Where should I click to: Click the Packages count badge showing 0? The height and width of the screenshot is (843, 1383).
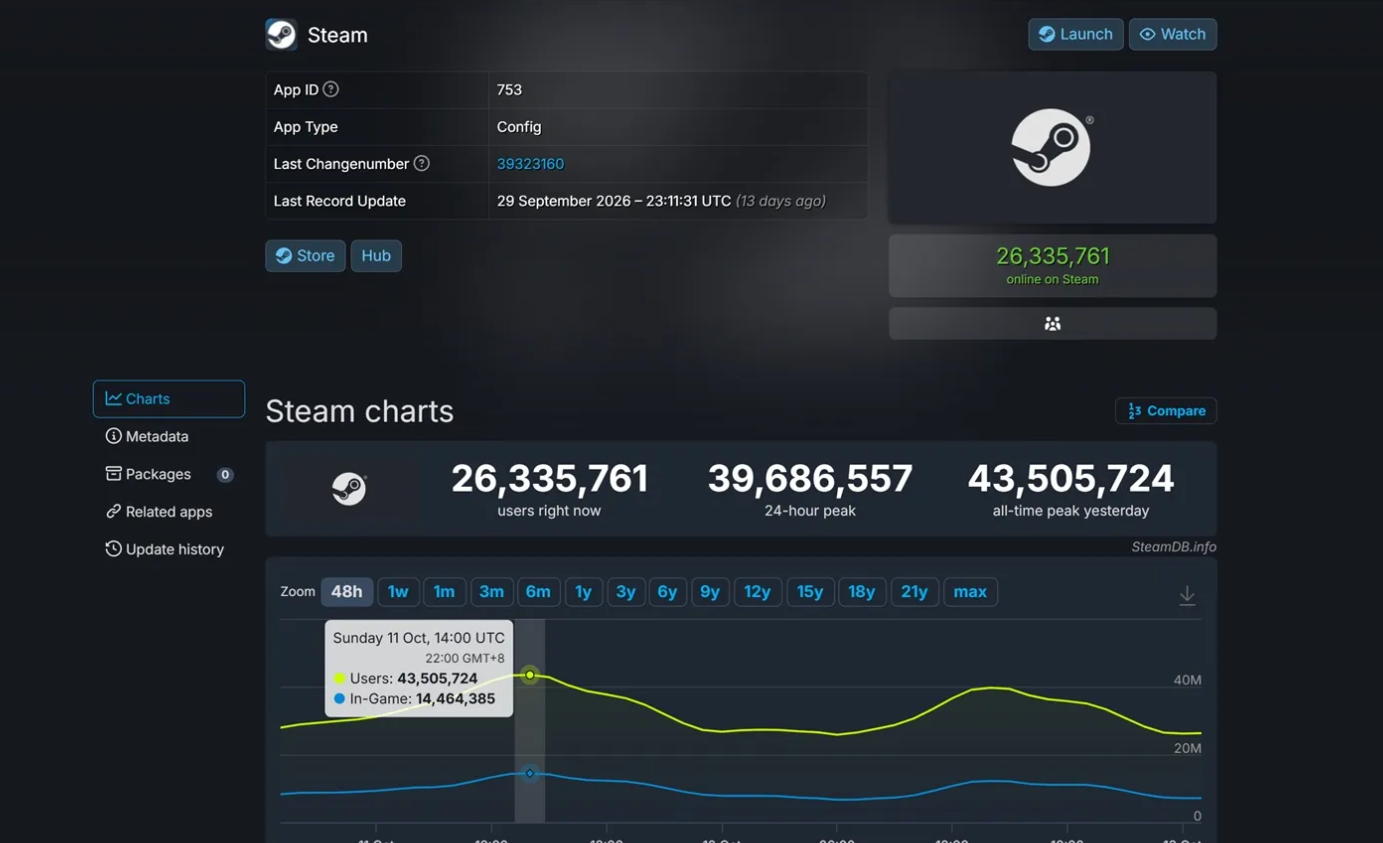pyautogui.click(x=225, y=475)
